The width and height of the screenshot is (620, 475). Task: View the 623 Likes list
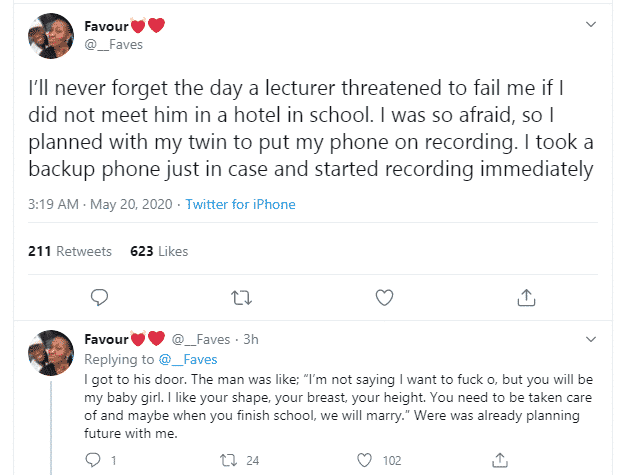tap(159, 251)
